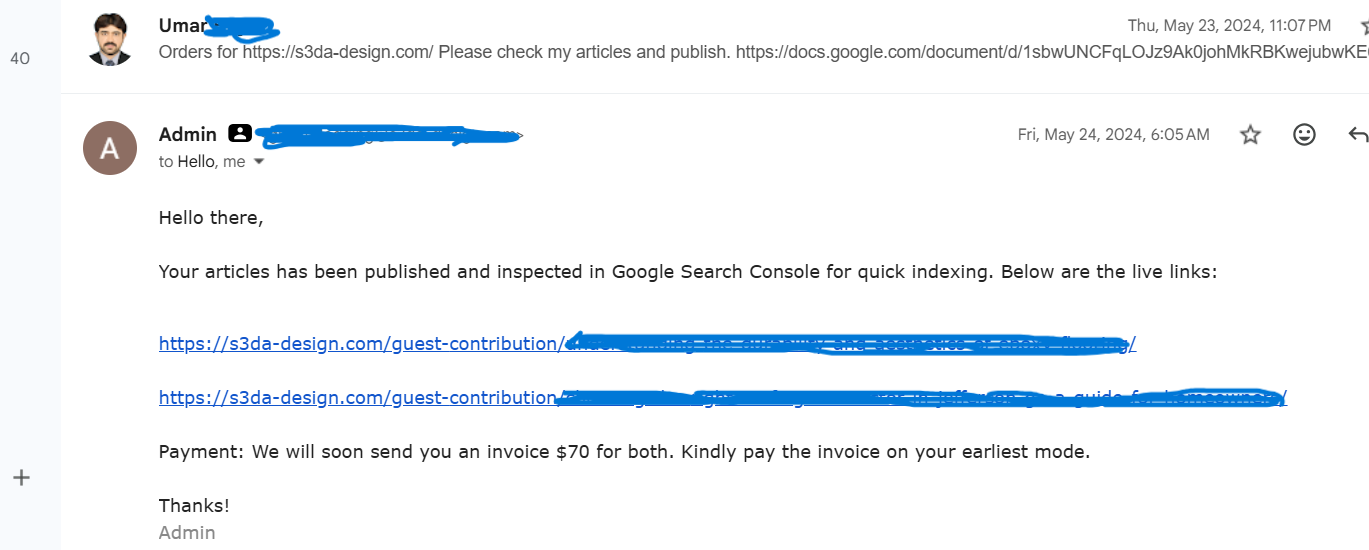1369x550 pixels.
Task: Click the Thu, May 23, 2024 timestamp
Action: (1229, 25)
